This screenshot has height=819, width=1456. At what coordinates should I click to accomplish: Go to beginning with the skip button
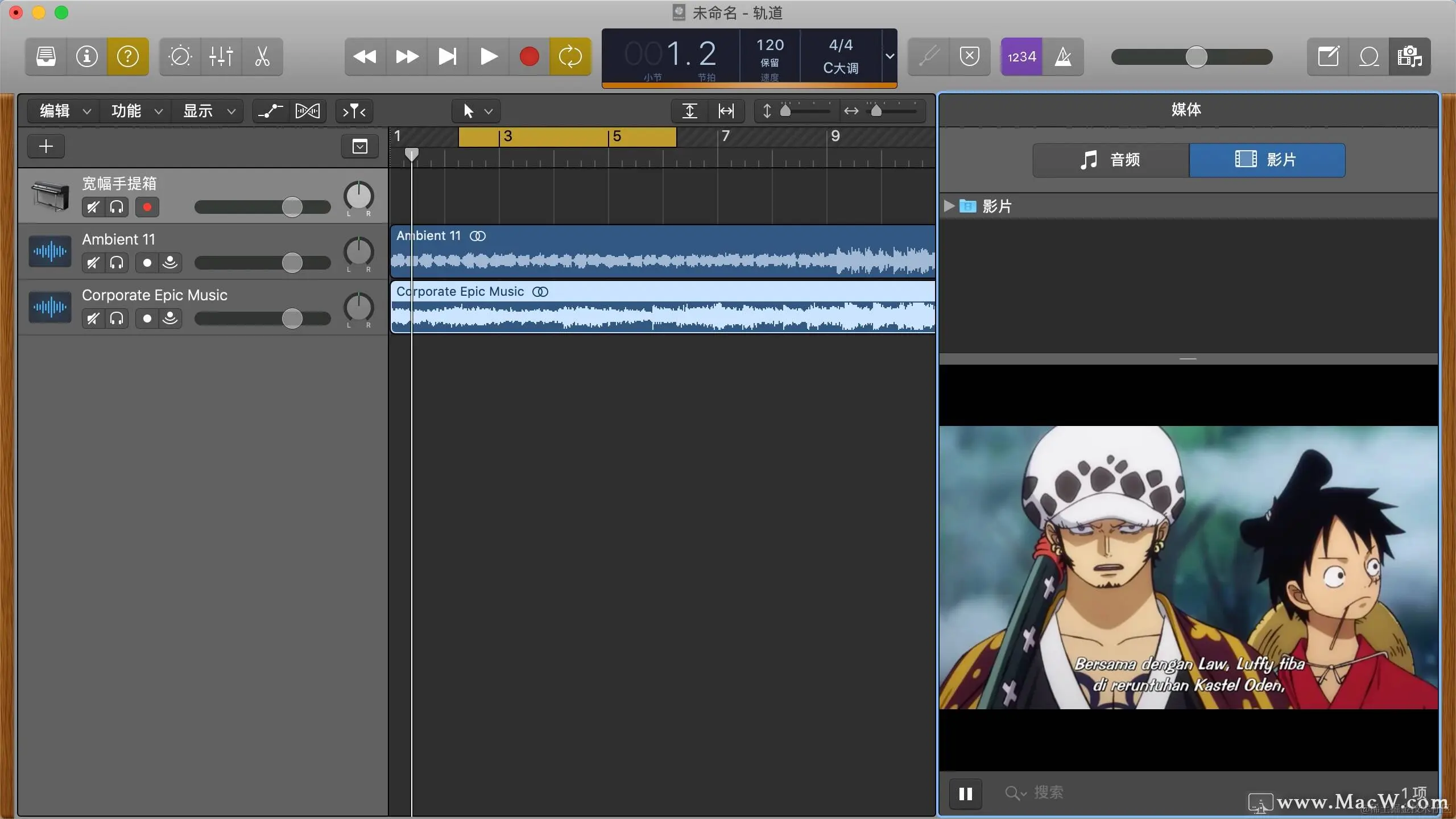click(448, 56)
